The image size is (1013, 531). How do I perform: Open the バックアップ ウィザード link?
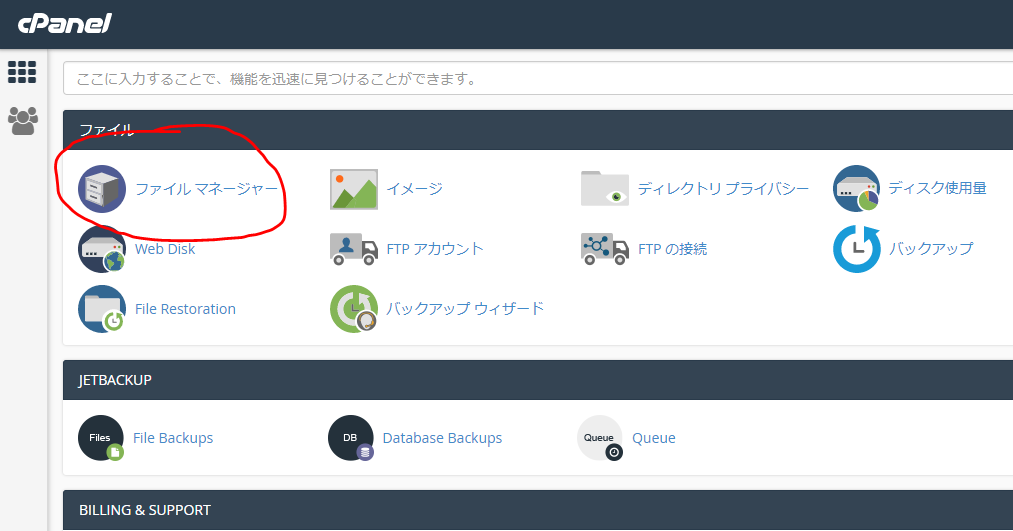(x=465, y=308)
